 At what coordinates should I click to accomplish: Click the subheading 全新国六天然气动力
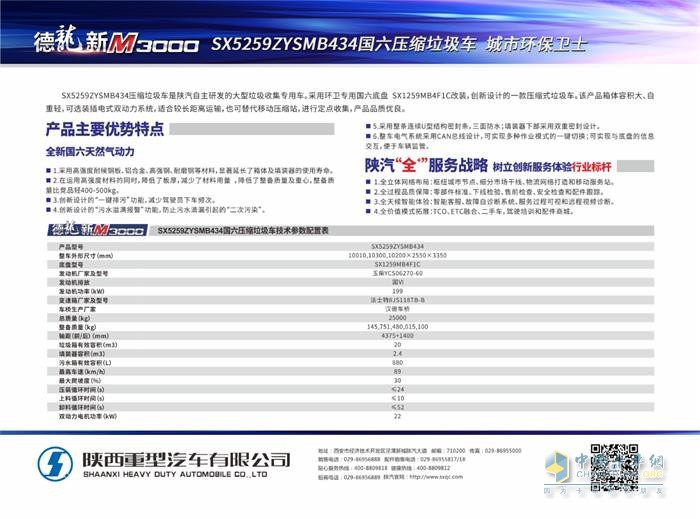(90, 152)
